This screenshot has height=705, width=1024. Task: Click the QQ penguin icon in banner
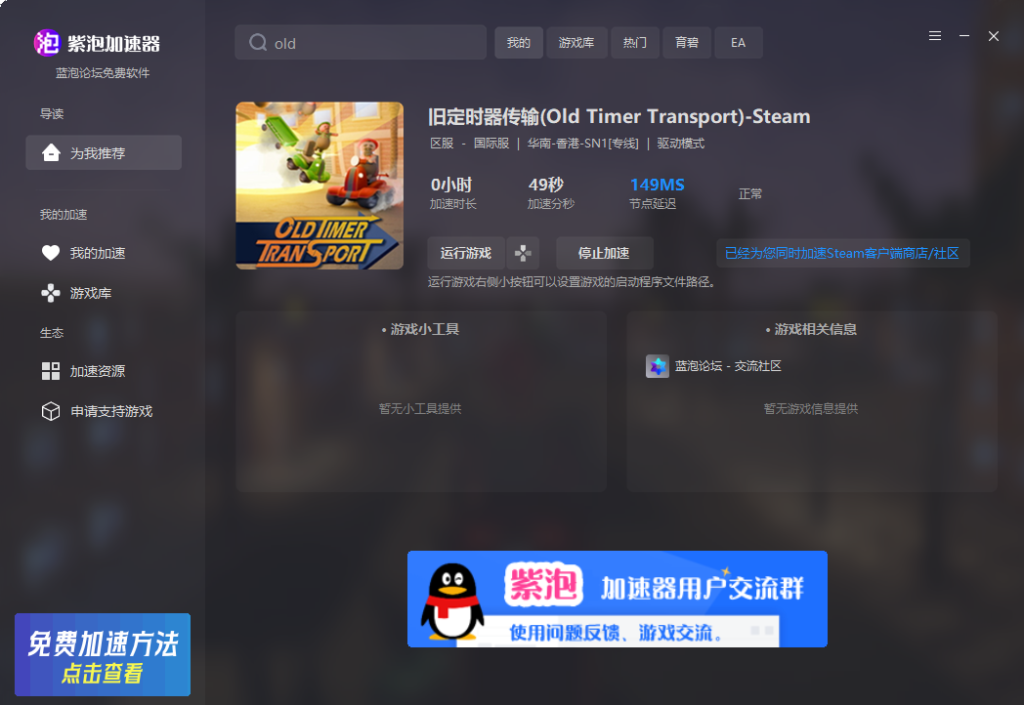(453, 601)
